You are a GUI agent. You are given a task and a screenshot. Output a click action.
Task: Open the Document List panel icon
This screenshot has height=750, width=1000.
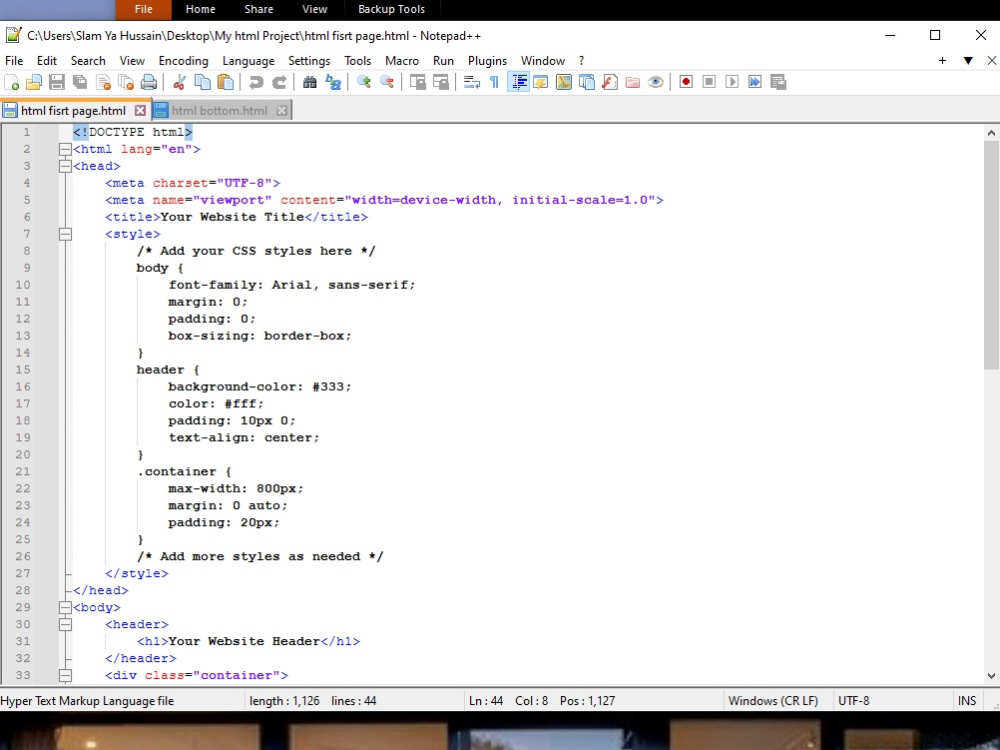point(587,82)
